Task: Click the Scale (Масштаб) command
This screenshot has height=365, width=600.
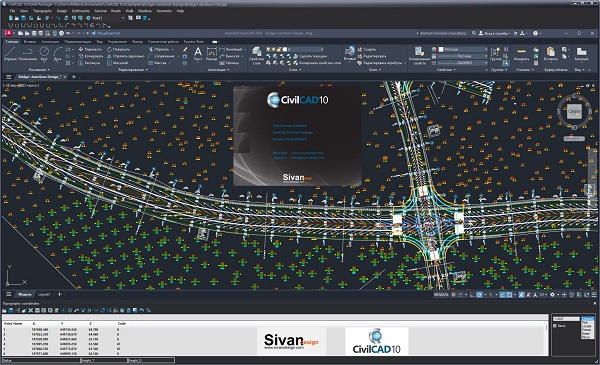Action: click(x=117, y=63)
